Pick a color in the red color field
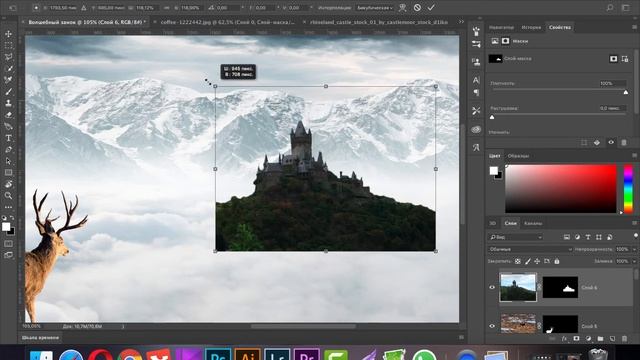 click(x=561, y=189)
